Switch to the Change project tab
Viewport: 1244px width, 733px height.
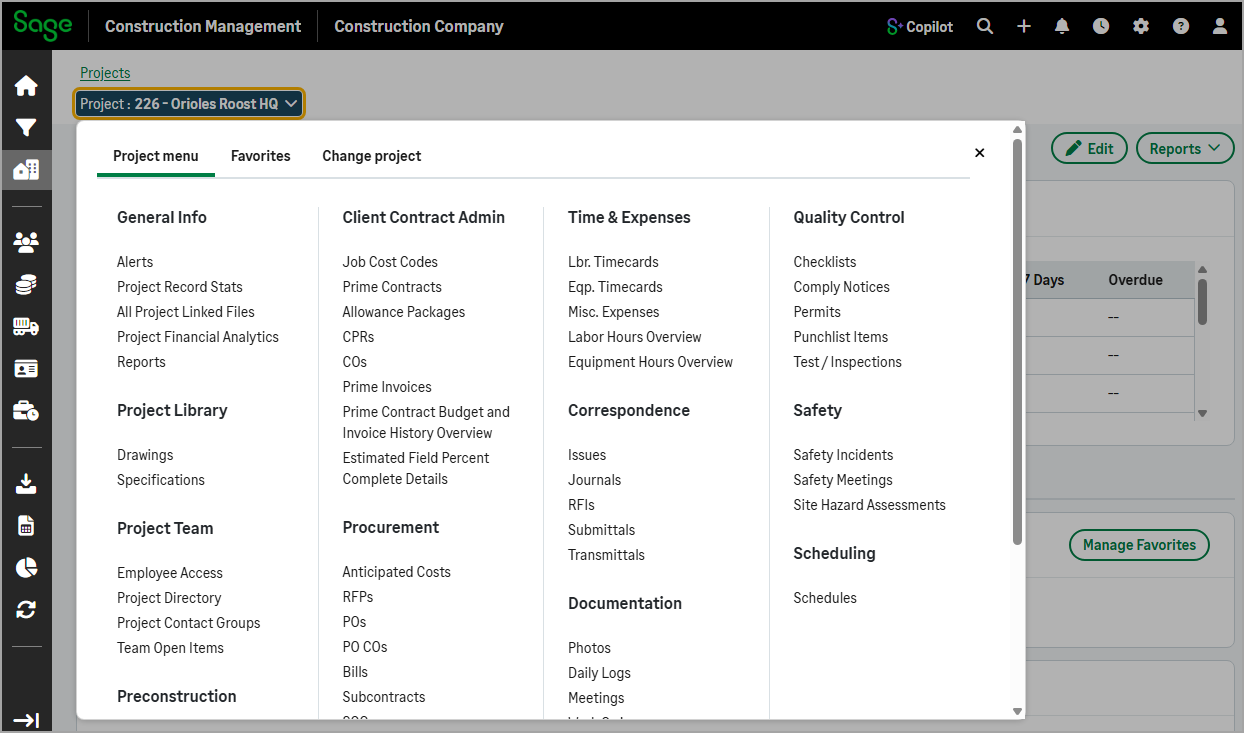pos(372,156)
